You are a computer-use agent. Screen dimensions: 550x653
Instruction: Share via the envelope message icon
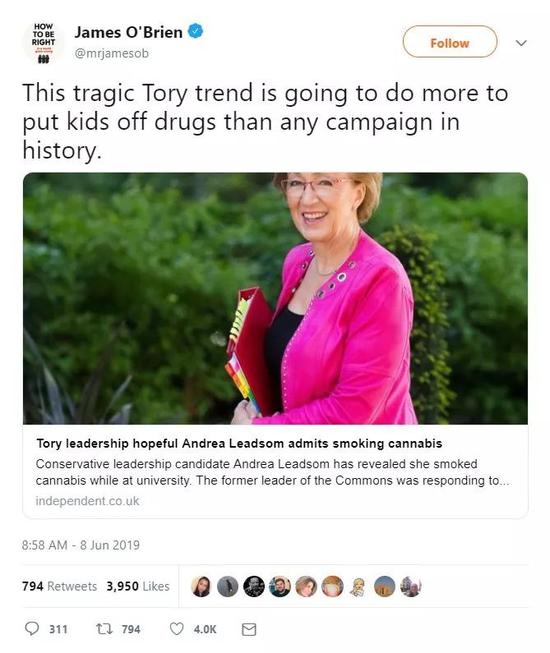coord(249,629)
